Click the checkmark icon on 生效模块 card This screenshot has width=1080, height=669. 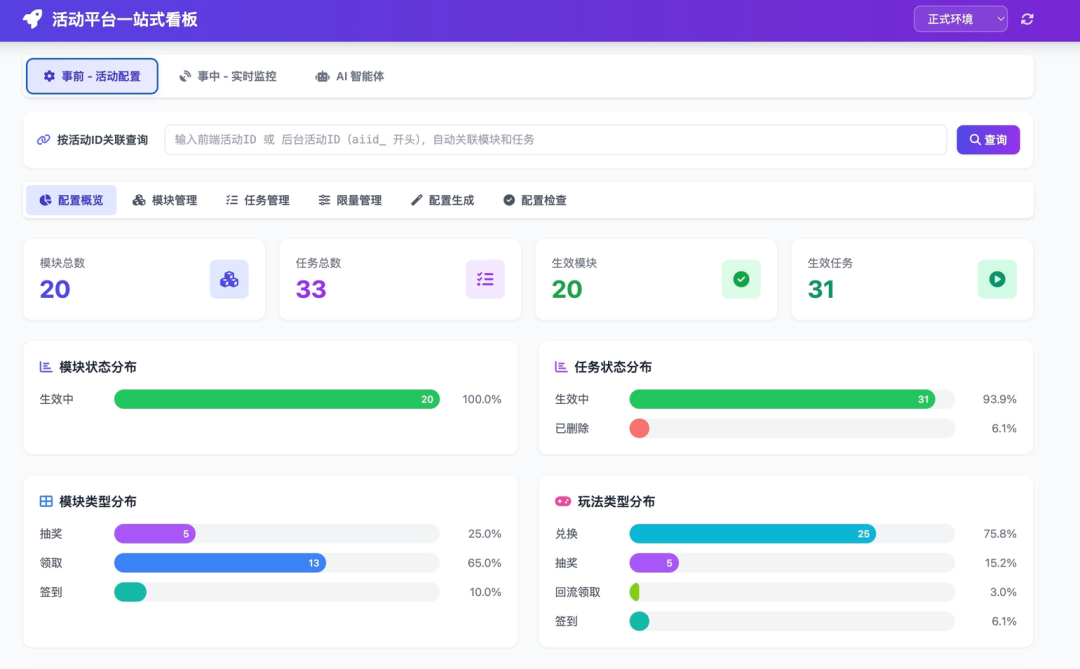point(741,279)
